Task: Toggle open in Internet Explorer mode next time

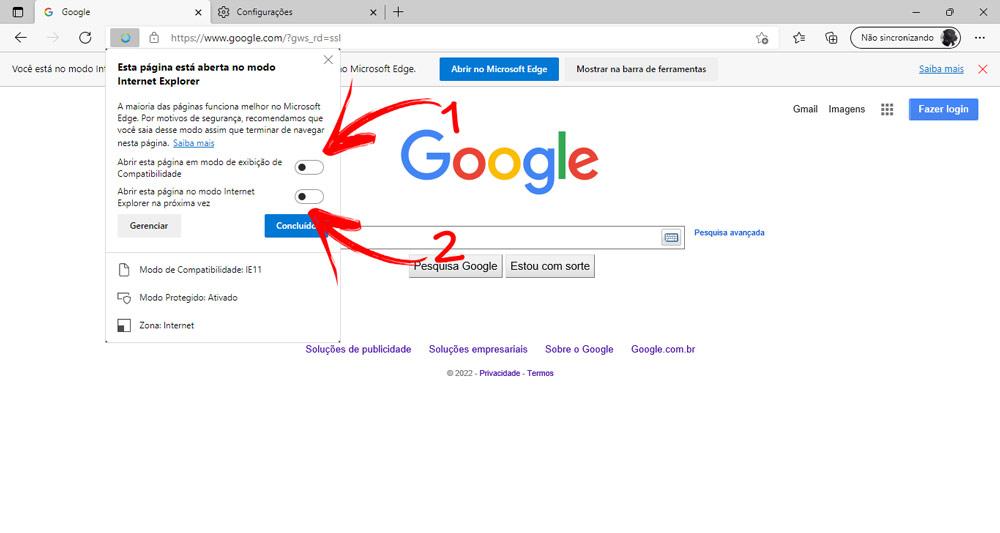Action: pyautogui.click(x=309, y=197)
